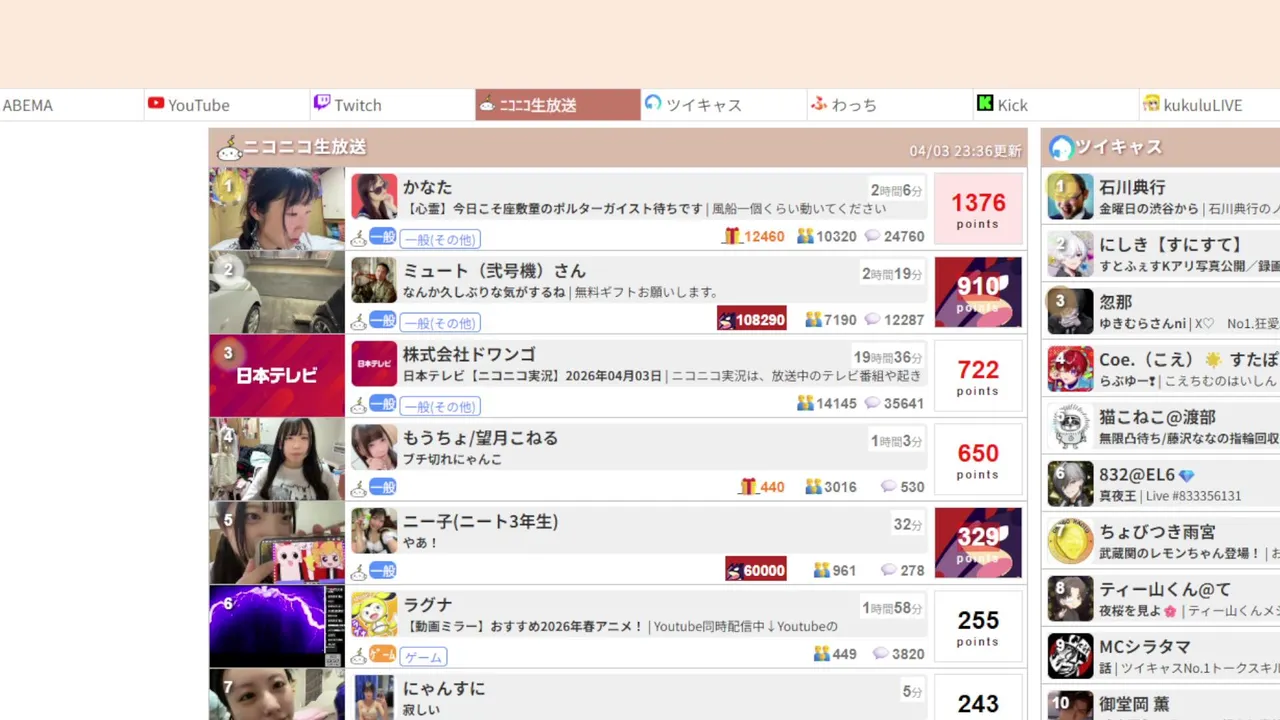Click comment bubble icon beside 24760
This screenshot has height=720, width=1280.
(x=872, y=236)
